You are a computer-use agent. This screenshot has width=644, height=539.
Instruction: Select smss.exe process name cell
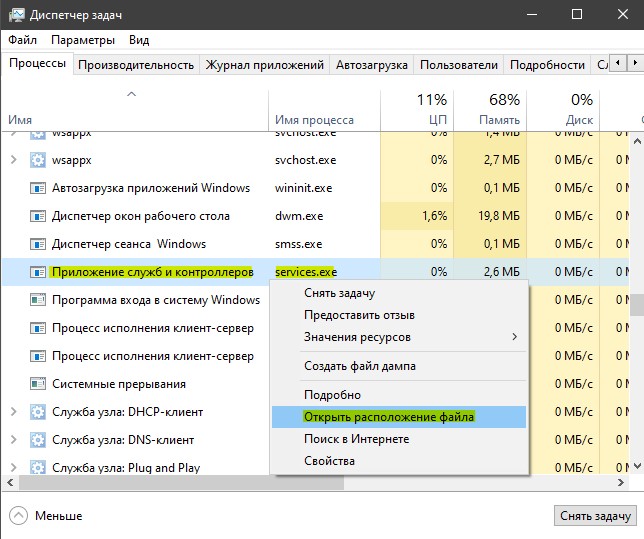click(x=299, y=244)
